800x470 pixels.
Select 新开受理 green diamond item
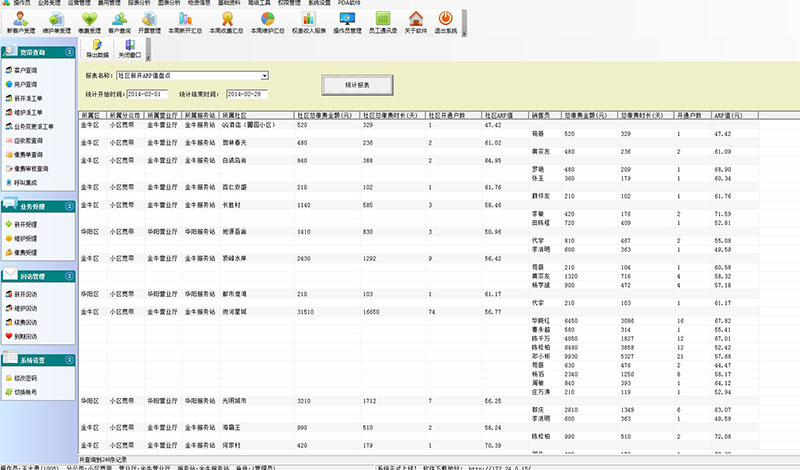[21, 225]
